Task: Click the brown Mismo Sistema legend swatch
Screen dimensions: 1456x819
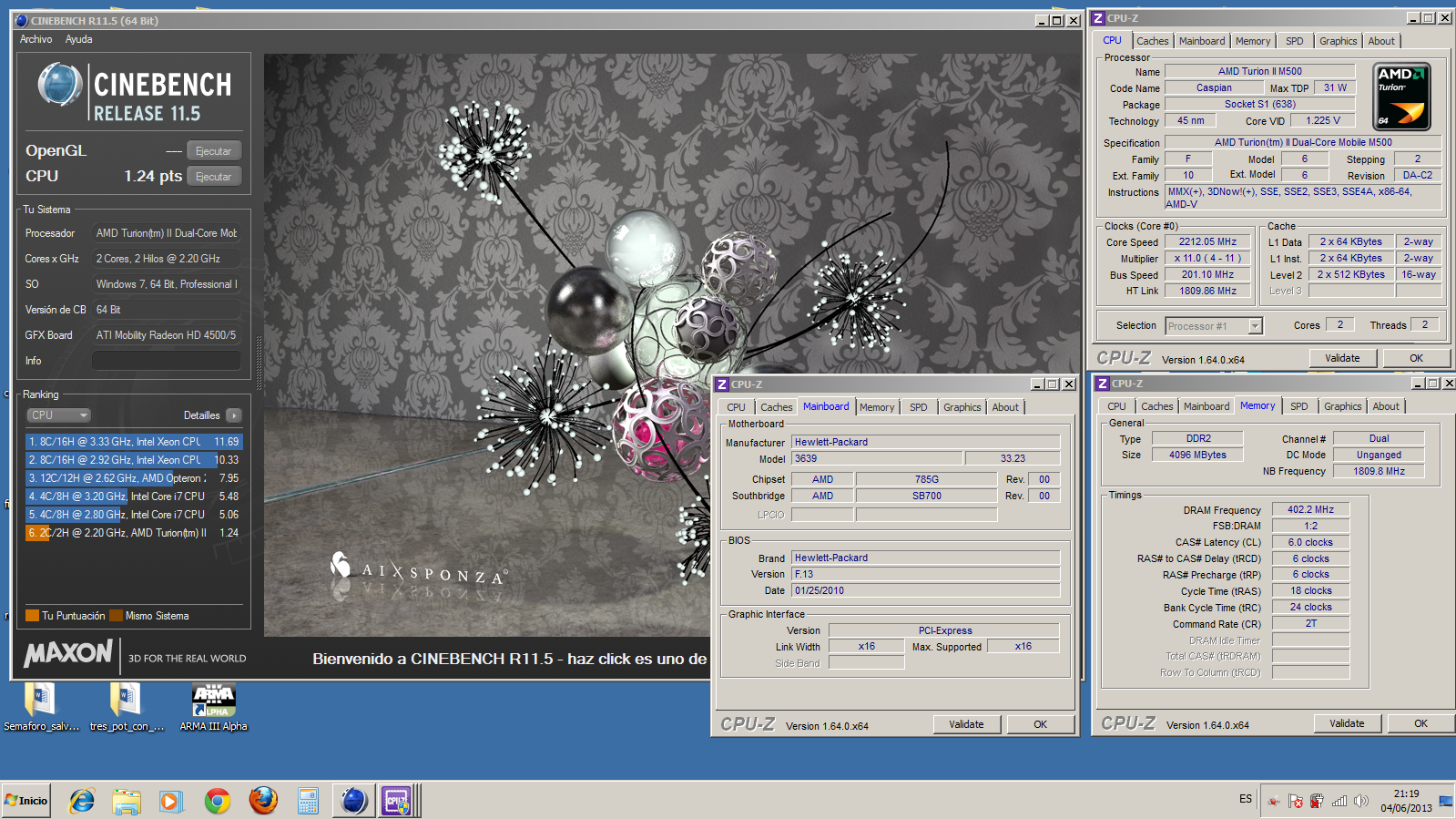Action: click(x=116, y=616)
